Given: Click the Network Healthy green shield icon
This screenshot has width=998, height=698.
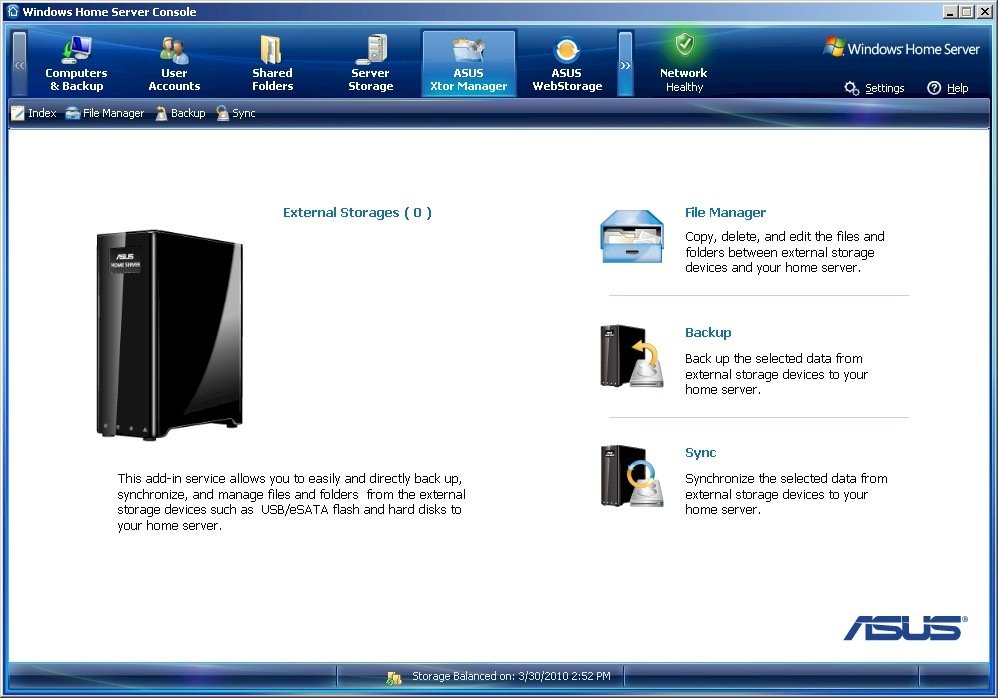Looking at the screenshot, I should pyautogui.click(x=684, y=44).
